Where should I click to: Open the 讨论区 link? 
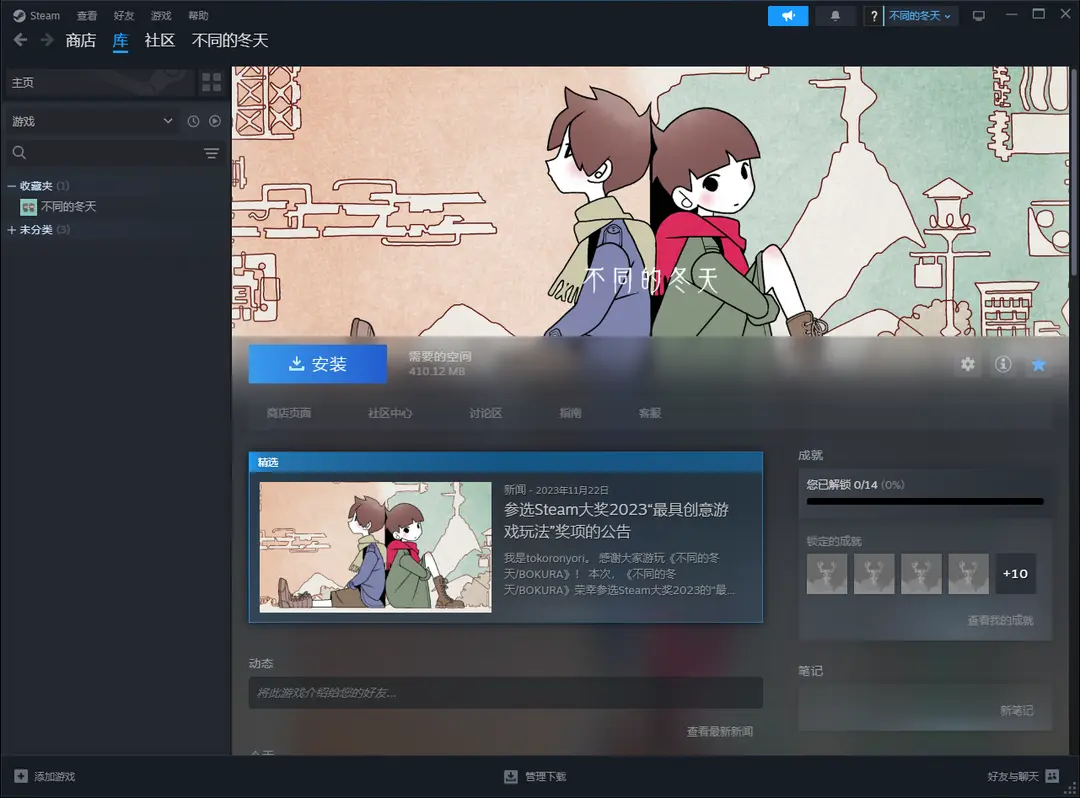[486, 413]
